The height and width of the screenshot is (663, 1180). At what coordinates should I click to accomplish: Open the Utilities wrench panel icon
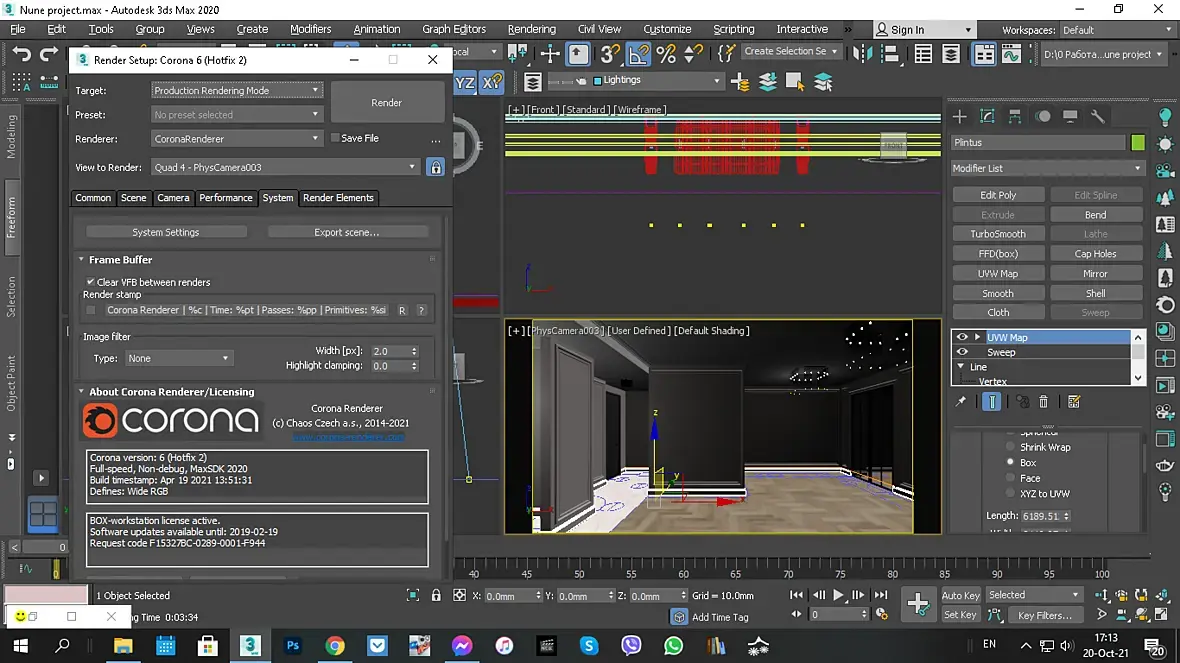click(x=1097, y=117)
